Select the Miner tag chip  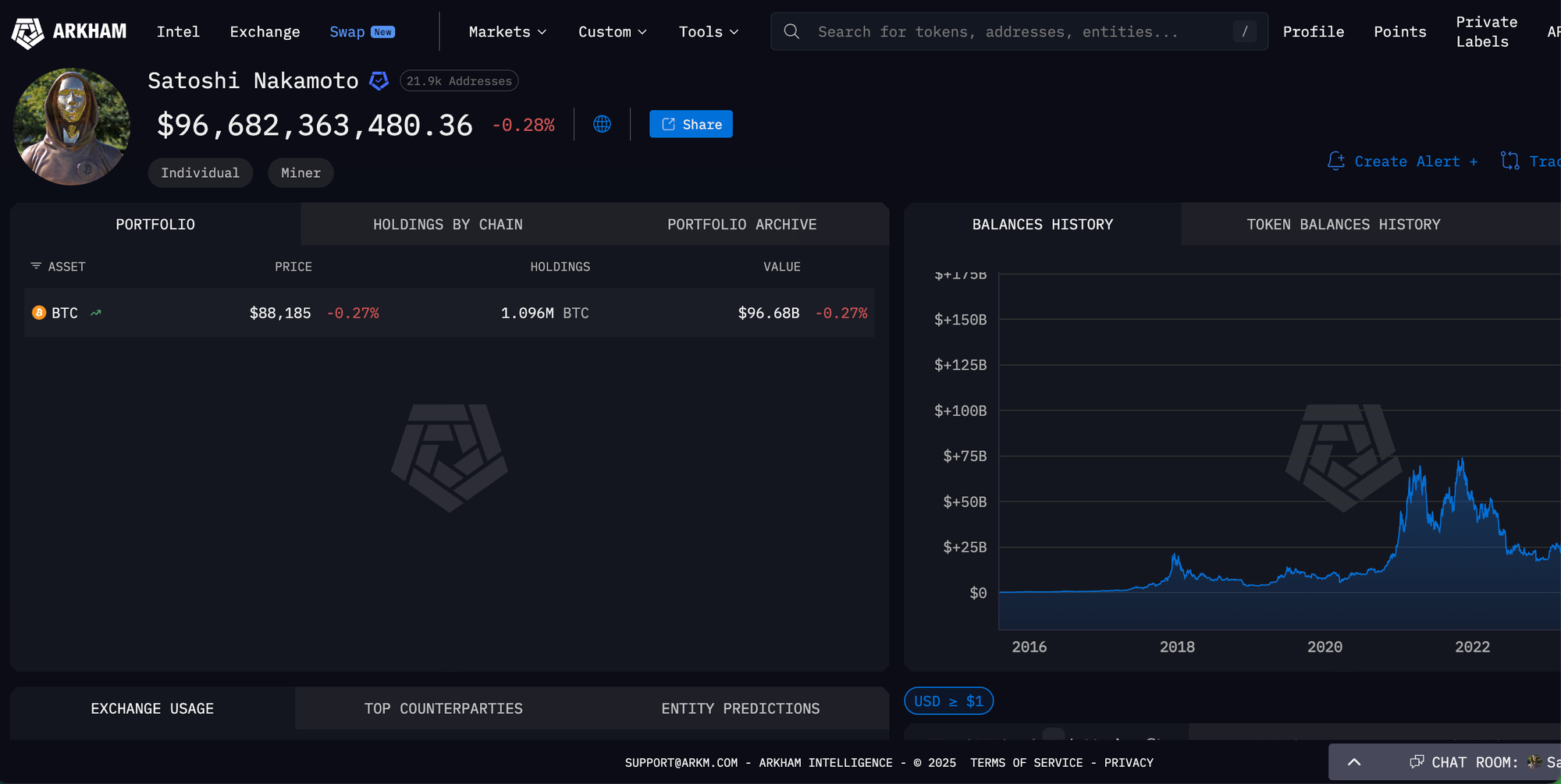(300, 173)
